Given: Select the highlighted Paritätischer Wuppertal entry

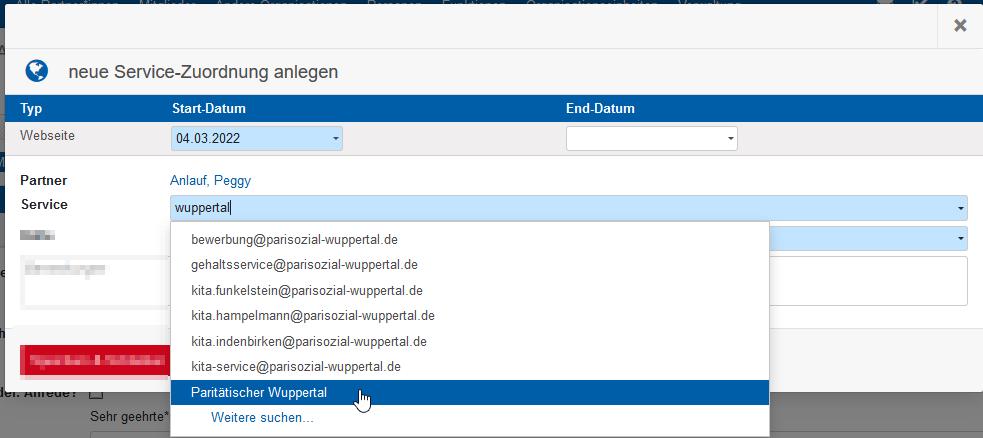Looking at the screenshot, I should coord(259,392).
